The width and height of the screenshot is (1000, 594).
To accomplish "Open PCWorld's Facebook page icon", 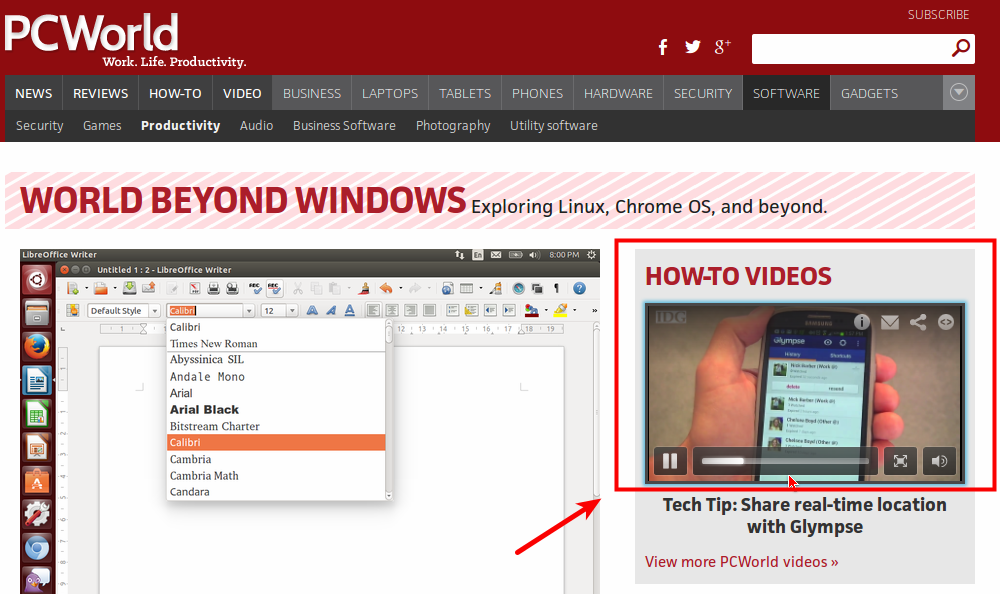I will 663,47.
